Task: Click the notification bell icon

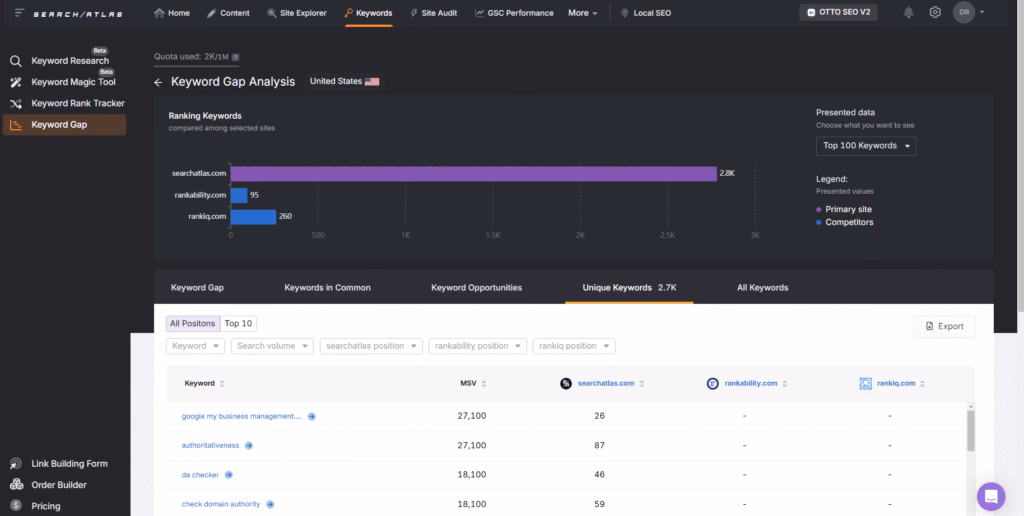Action: 908,13
